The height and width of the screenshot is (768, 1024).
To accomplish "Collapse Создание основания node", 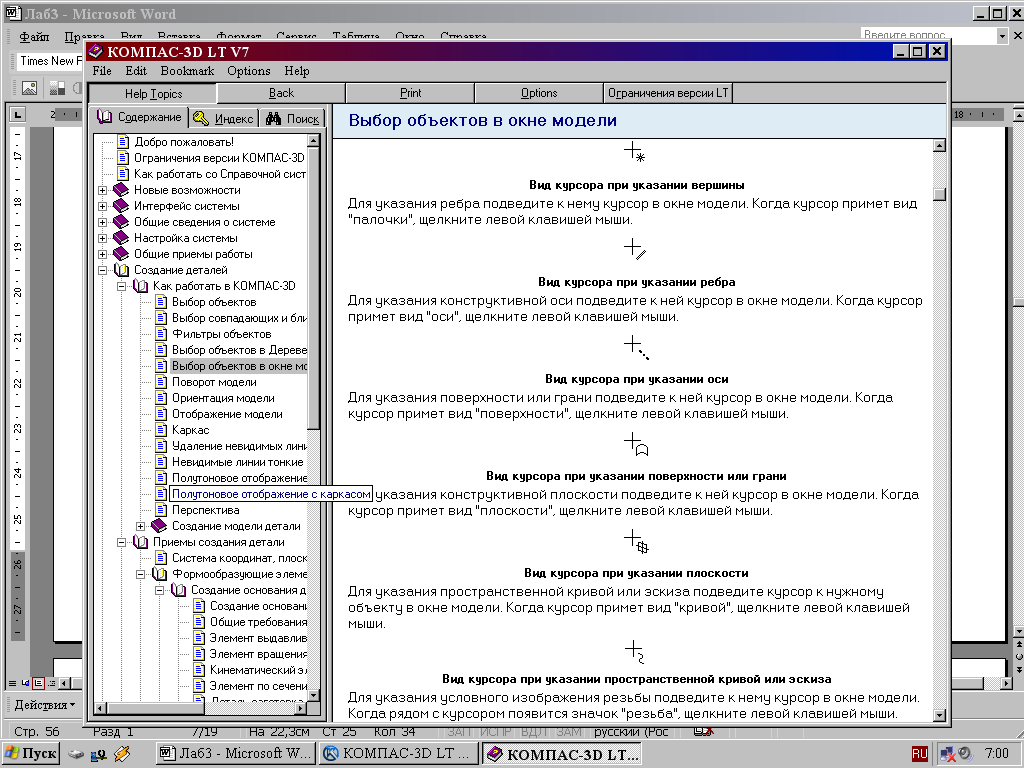I will (x=159, y=590).
